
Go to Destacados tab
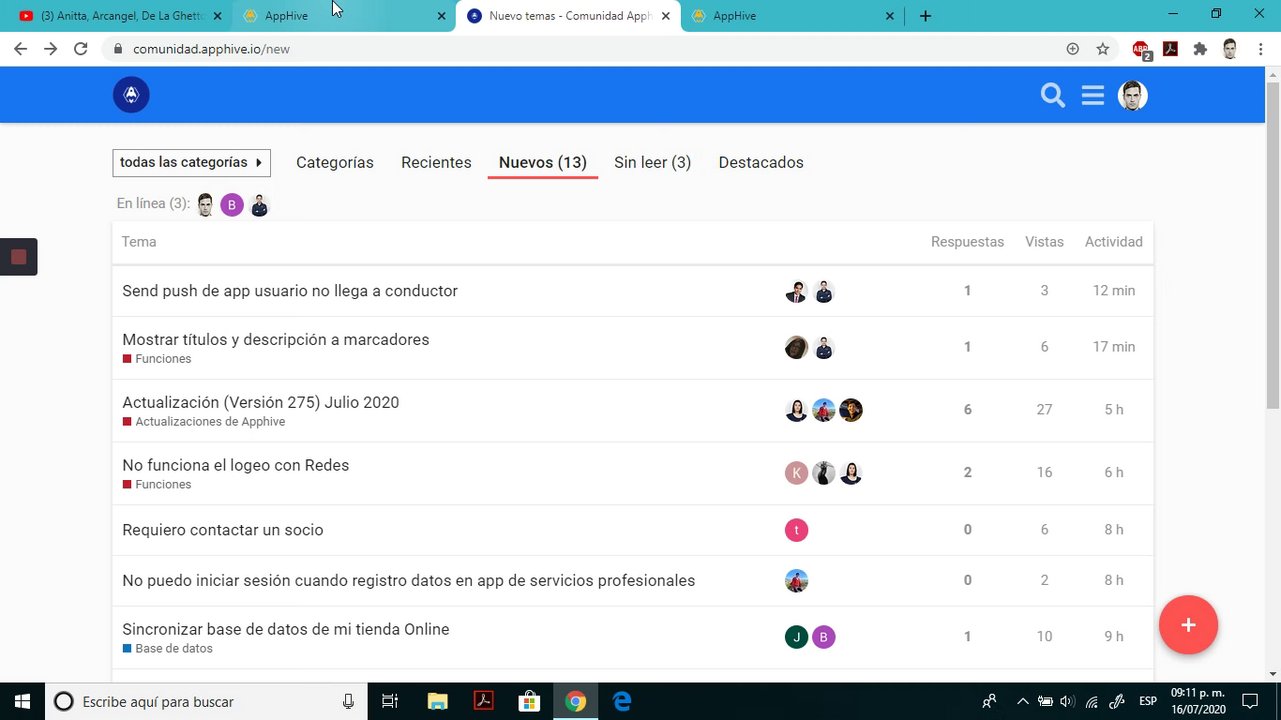point(761,162)
